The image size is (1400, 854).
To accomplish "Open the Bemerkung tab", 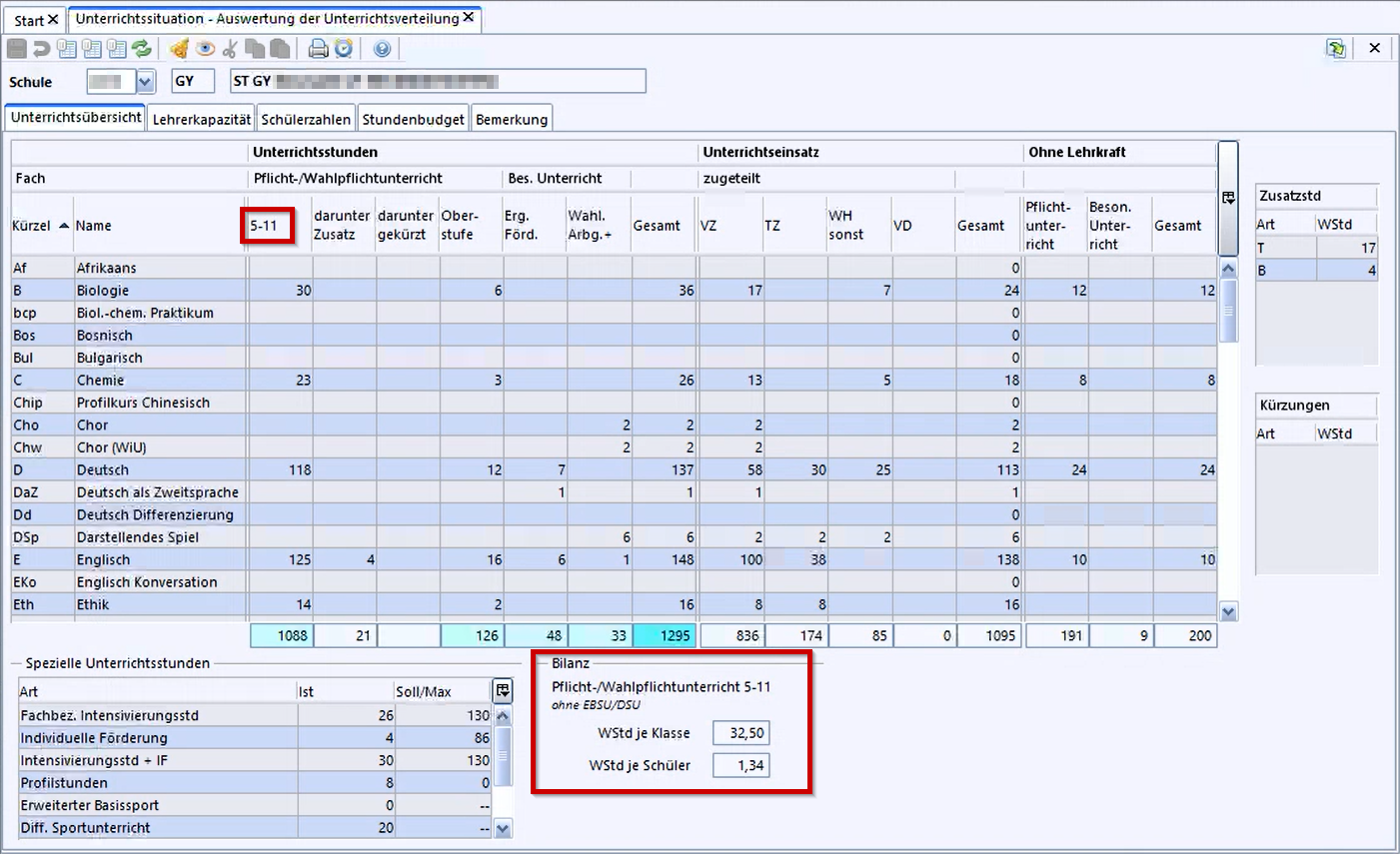I will pos(512,119).
